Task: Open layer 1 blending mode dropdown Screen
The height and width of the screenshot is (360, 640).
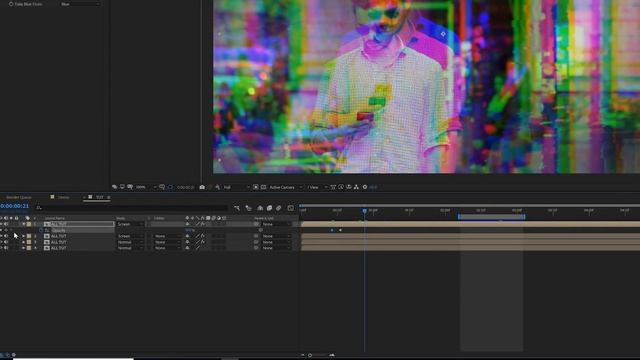Action: 131,224
